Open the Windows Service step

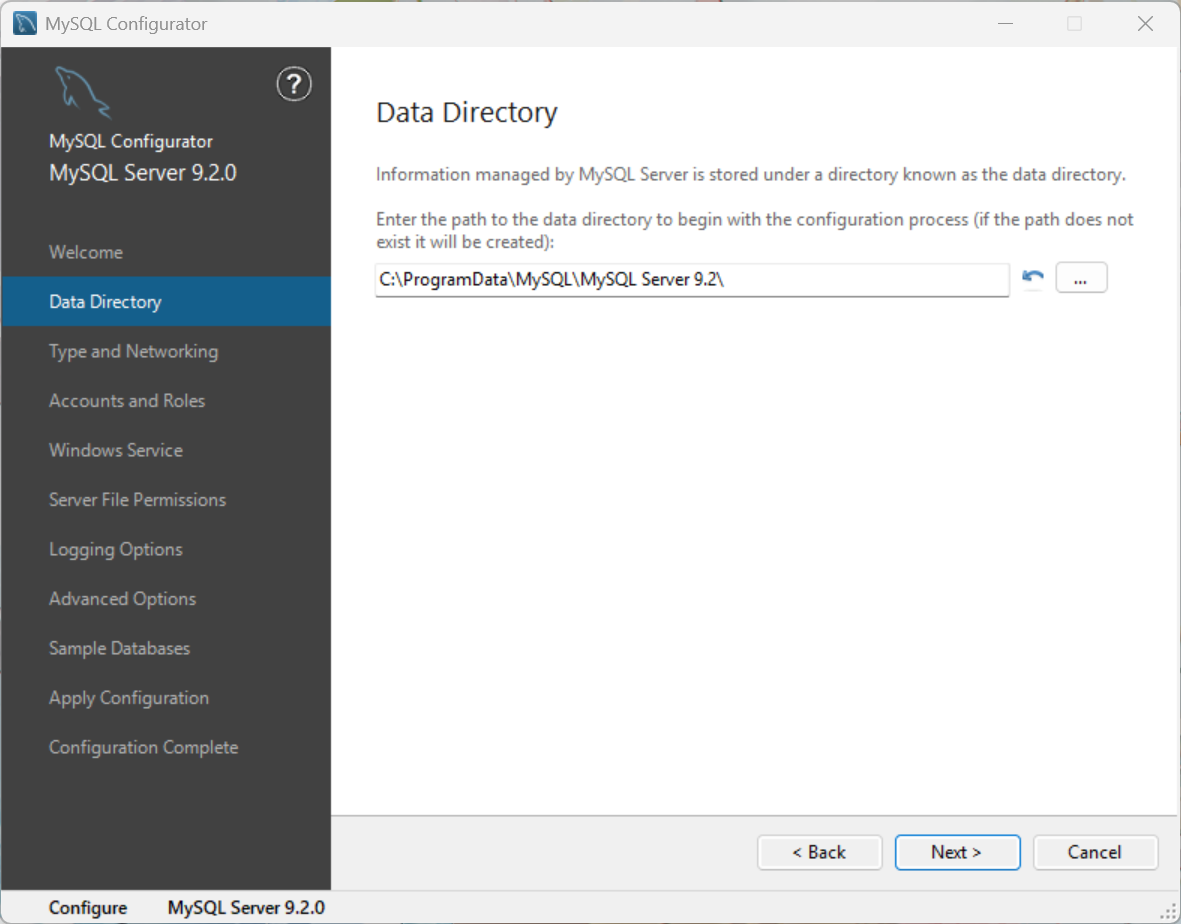pyautogui.click(x=166, y=450)
